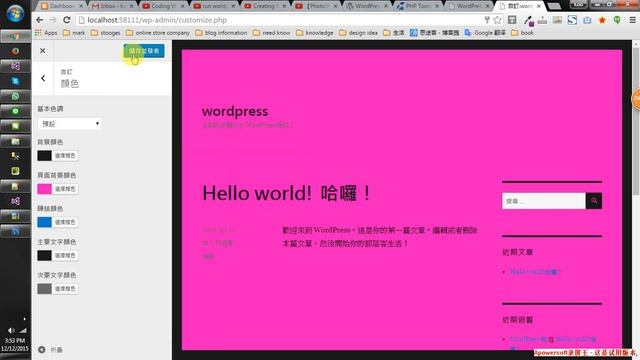The width and height of the screenshot is (640, 360).
Task: Open the 'need know' bookmarks folder
Action: click(271, 33)
